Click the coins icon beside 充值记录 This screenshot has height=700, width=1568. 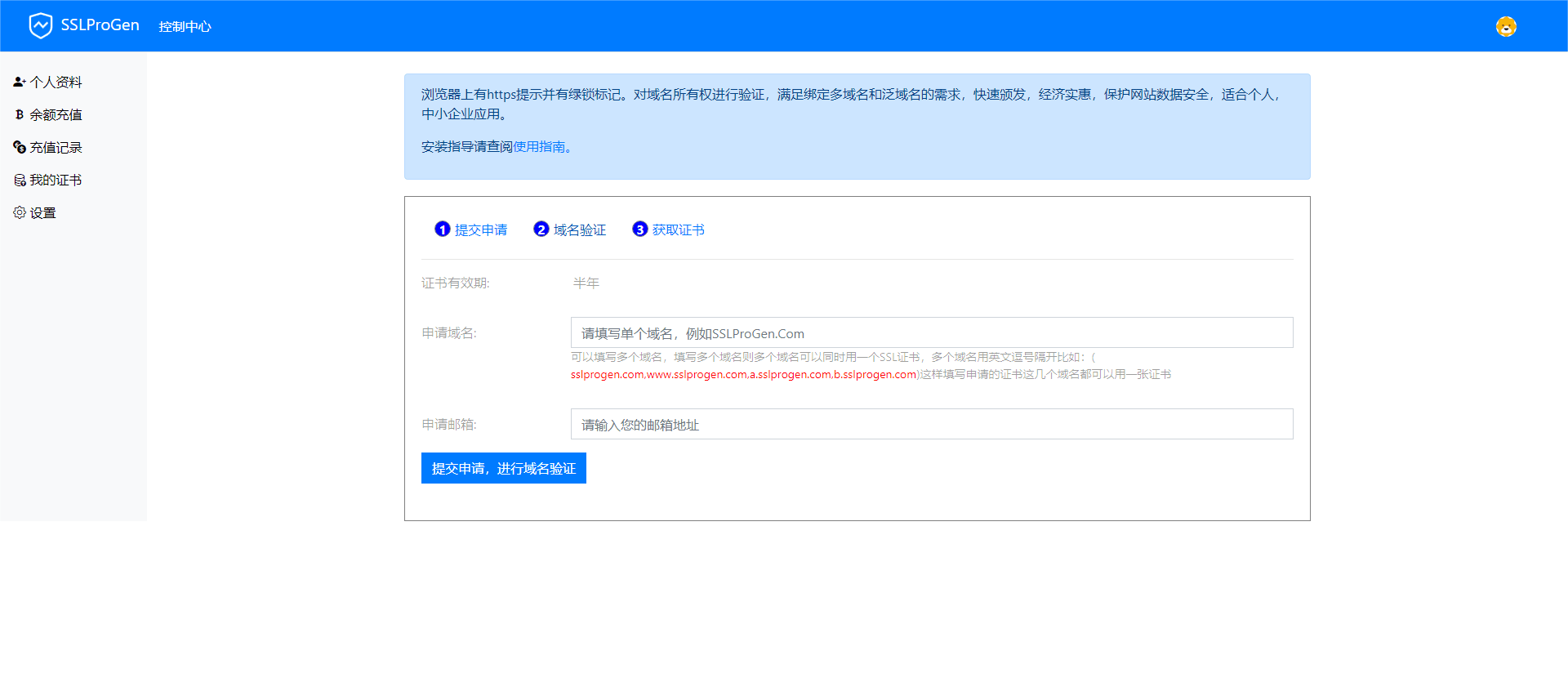[20, 147]
